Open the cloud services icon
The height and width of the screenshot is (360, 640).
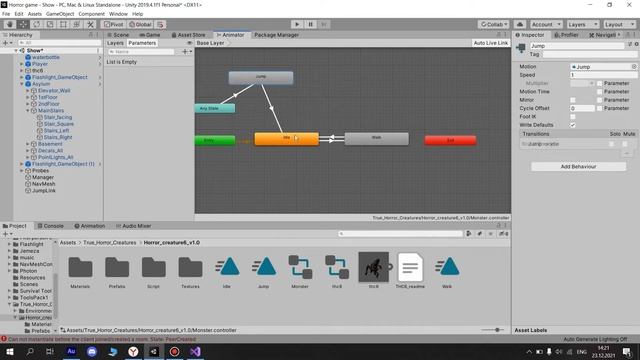(x=520, y=24)
